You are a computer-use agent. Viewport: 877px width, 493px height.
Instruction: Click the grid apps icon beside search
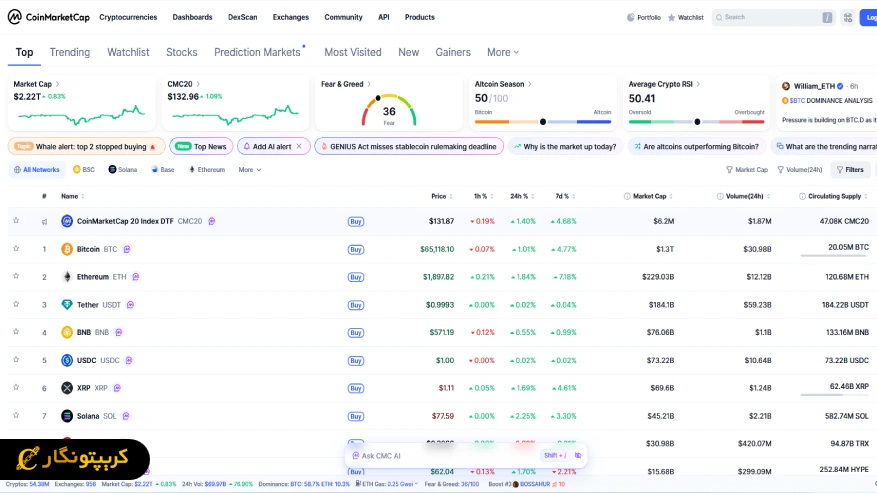[848, 17]
